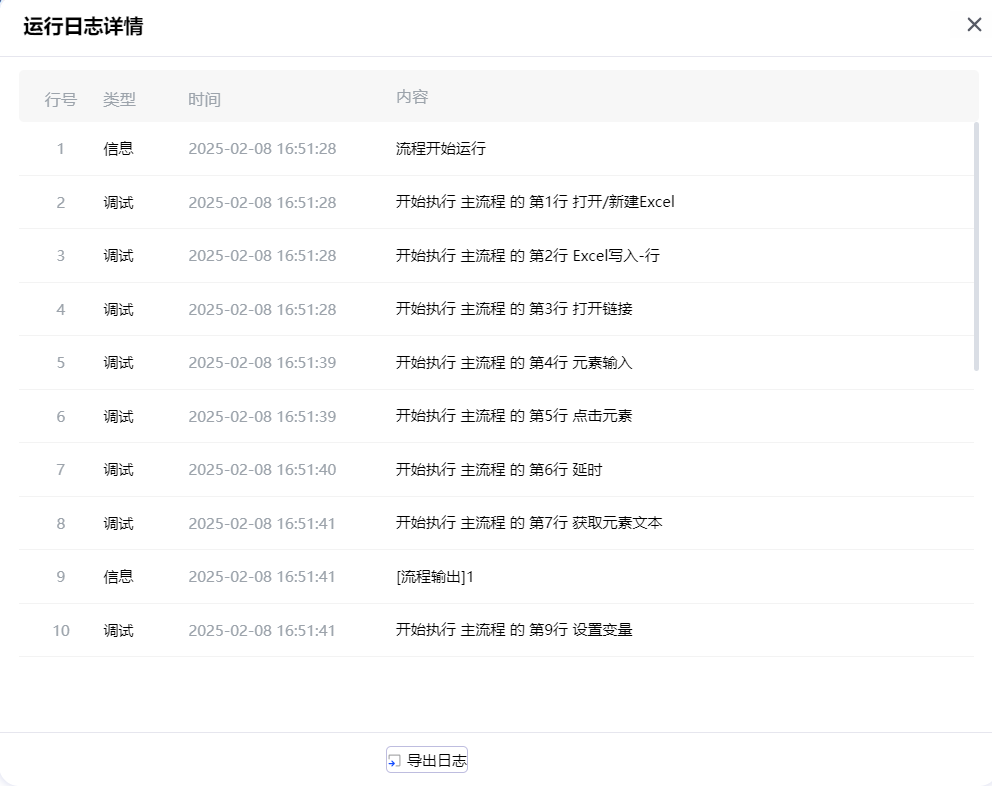This screenshot has width=992, height=786.
Task: Click the 内容 column header
Action: [x=412, y=97]
